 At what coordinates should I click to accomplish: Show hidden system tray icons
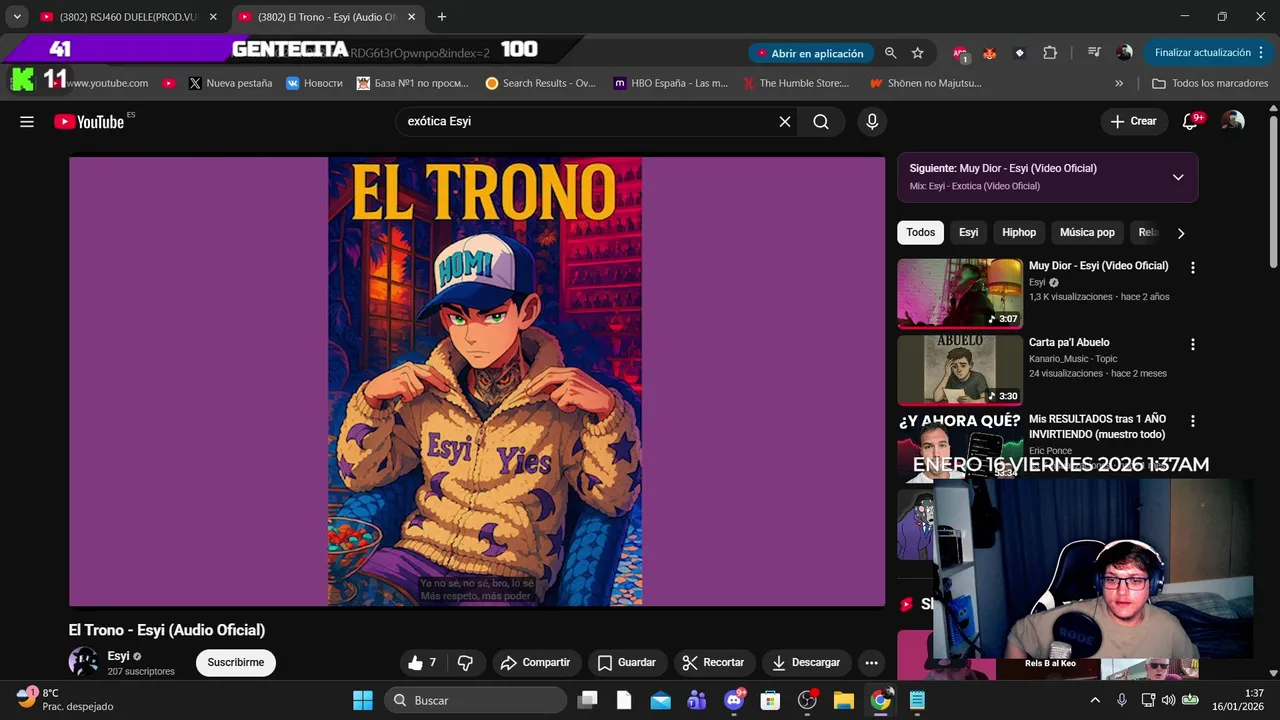pos(1095,700)
